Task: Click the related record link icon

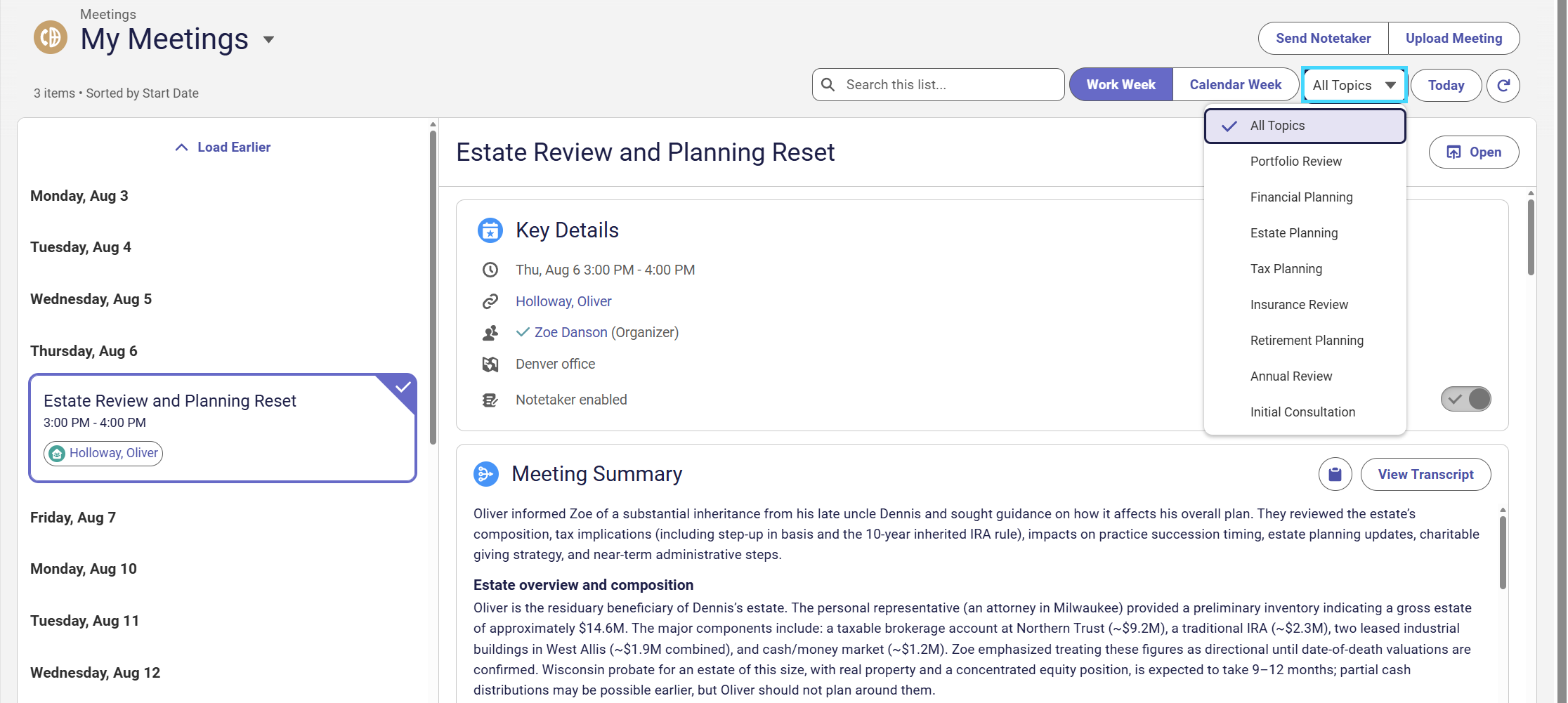Action: point(490,301)
